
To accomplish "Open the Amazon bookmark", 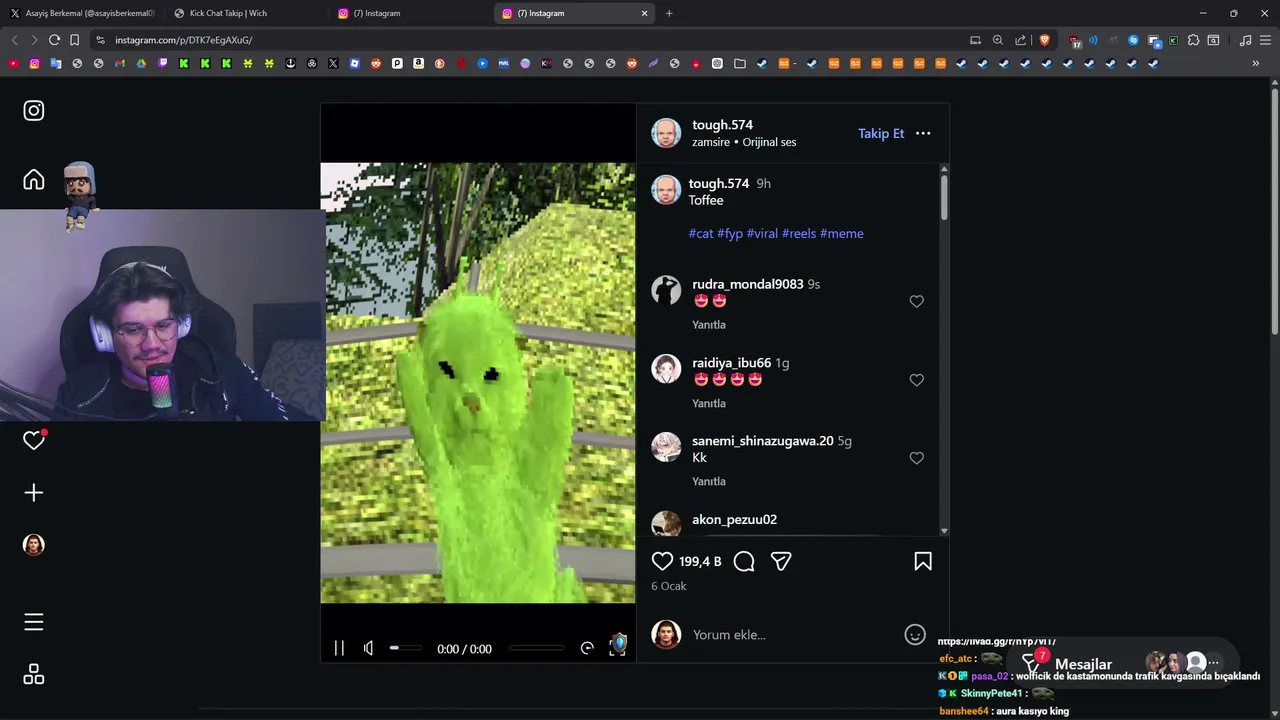I will coord(418,63).
